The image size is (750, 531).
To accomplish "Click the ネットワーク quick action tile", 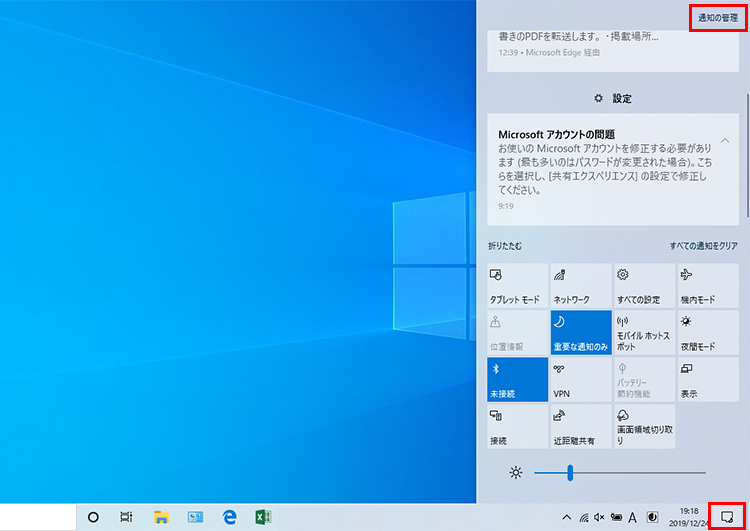I will tap(581, 286).
